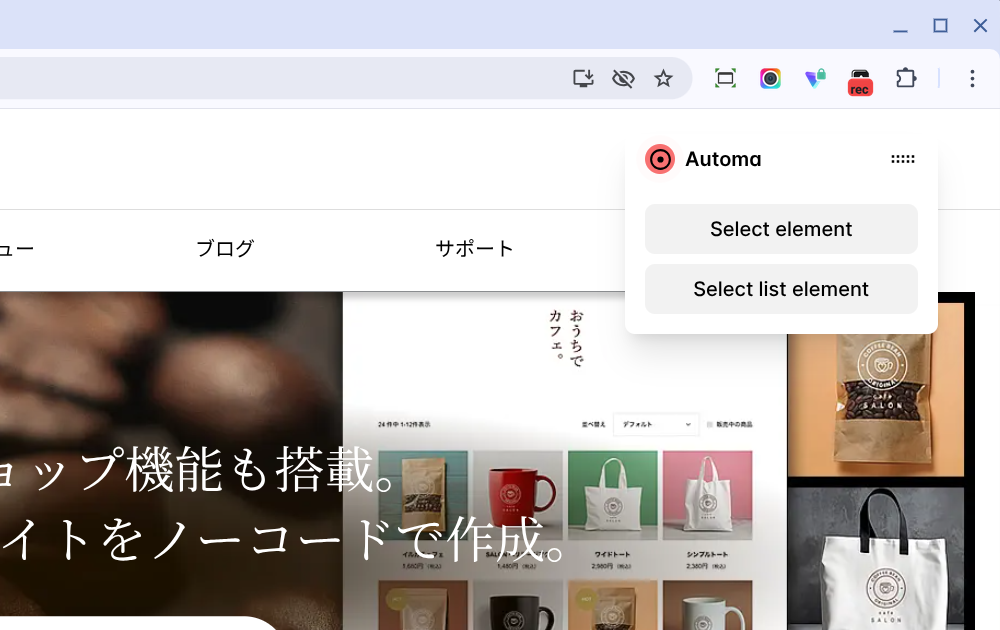
Task: Maximize the browser window
Action: coord(940,26)
